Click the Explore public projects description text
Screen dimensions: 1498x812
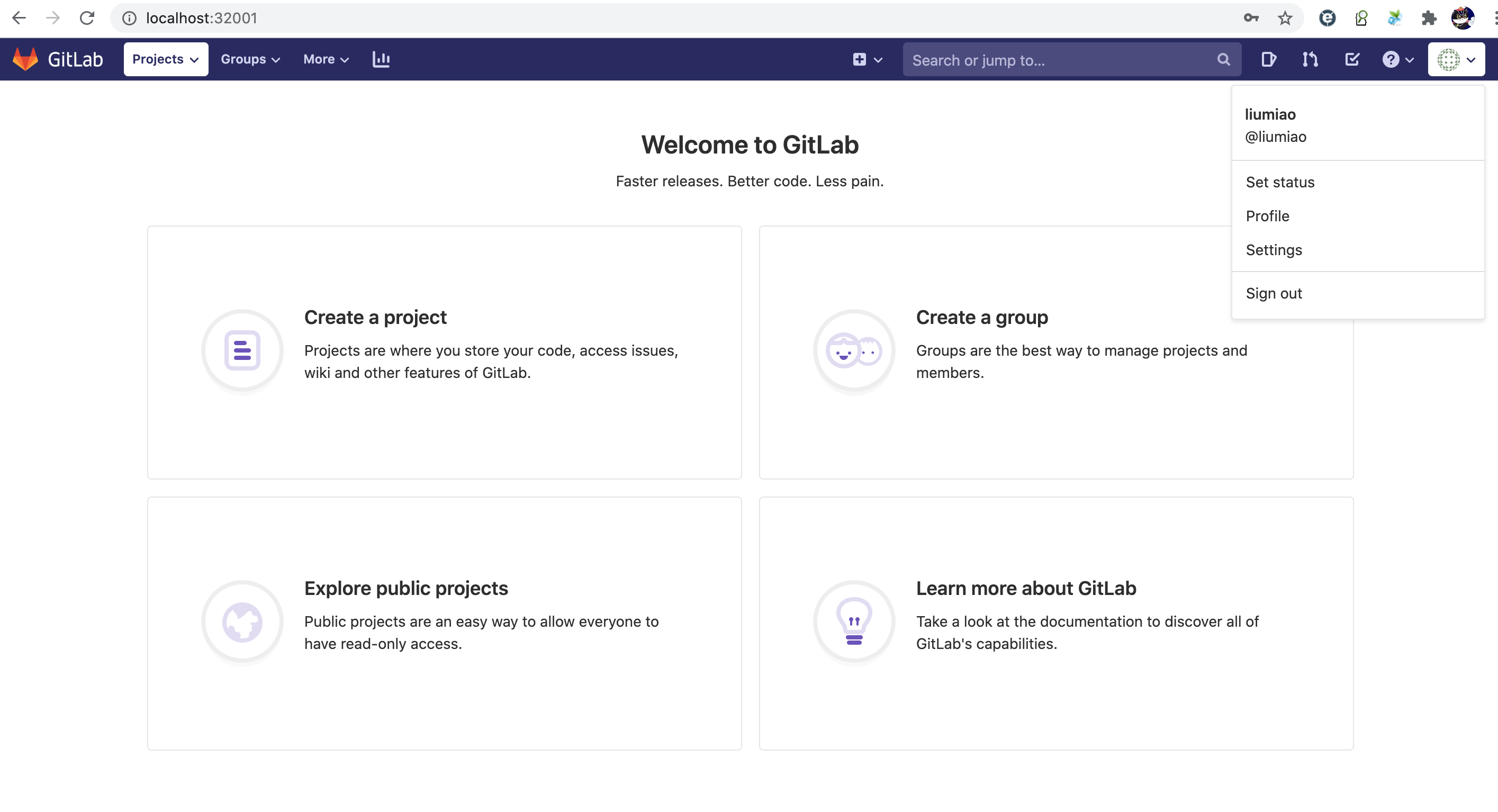pyautogui.click(x=482, y=633)
